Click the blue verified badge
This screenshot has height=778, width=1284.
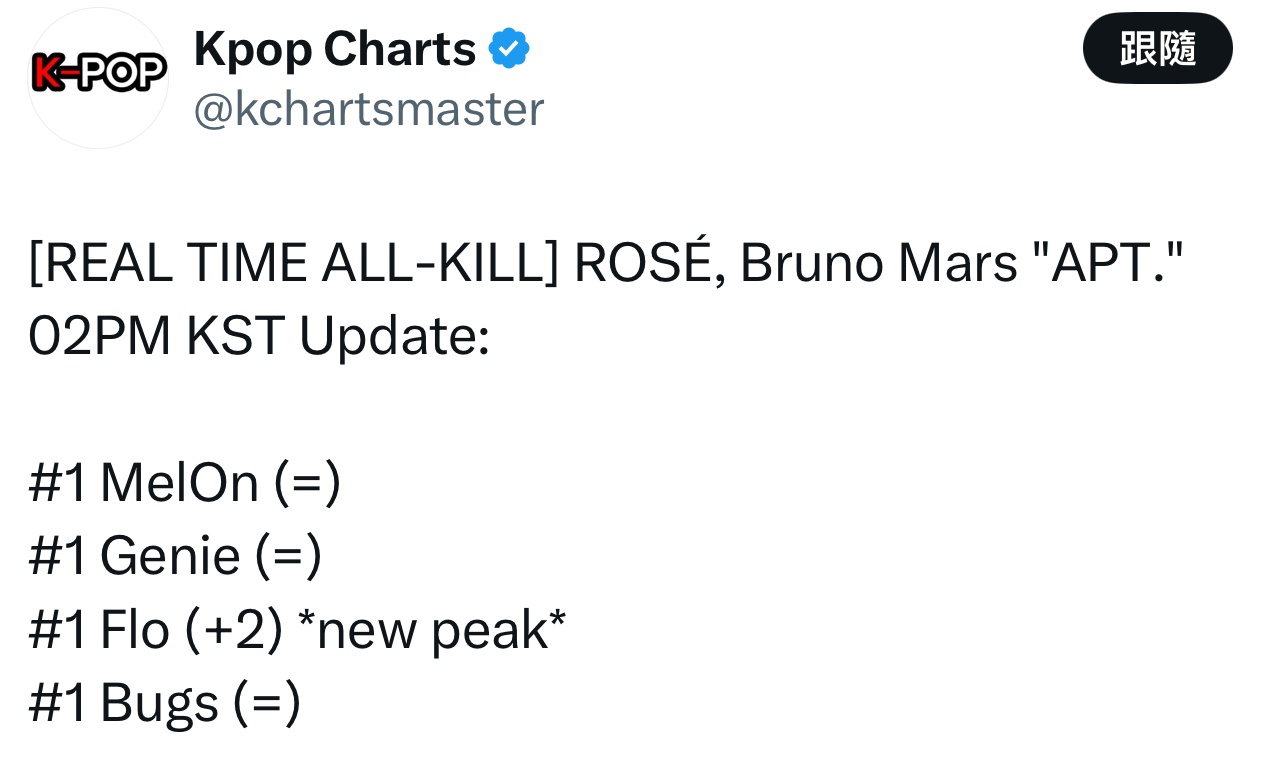509,49
